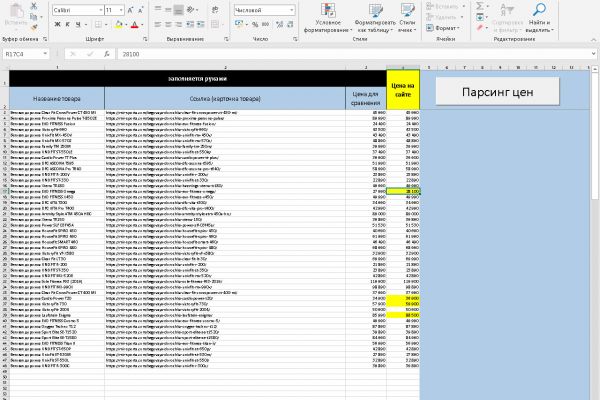
Task: Toggle wrap text in the cell
Action: pyautogui.click(x=215, y=10)
